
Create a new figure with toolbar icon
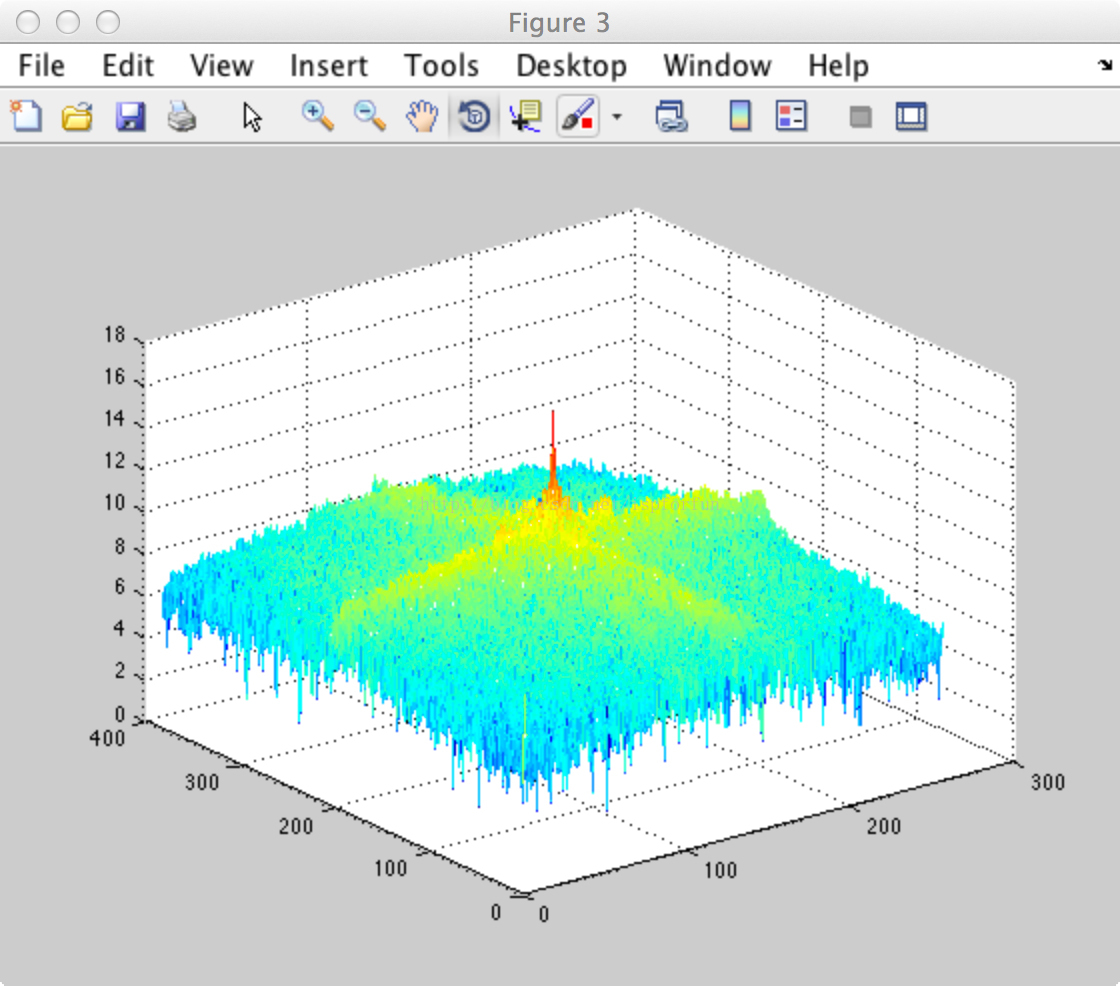pyautogui.click(x=26, y=116)
